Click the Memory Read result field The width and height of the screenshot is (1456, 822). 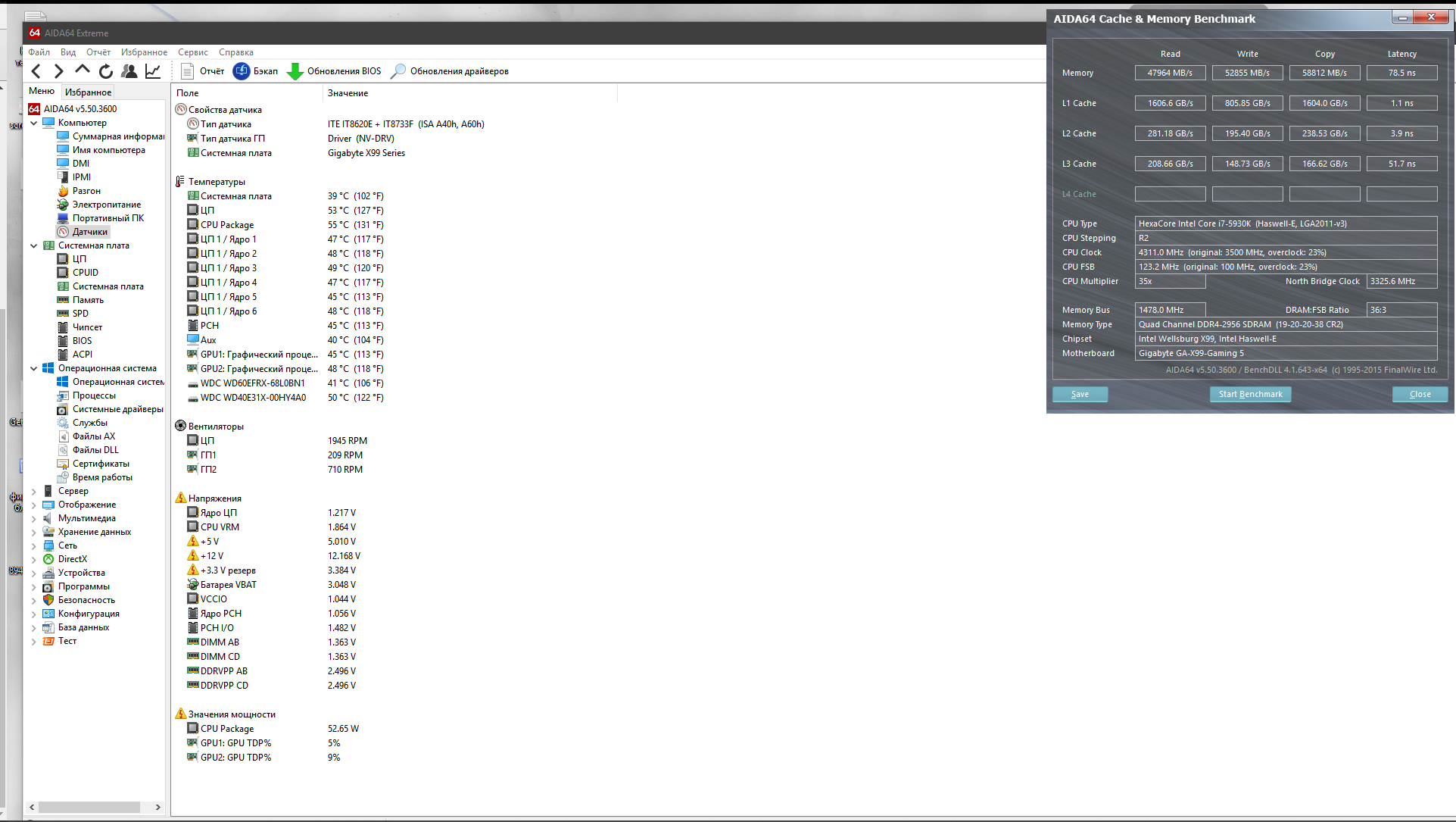(1170, 73)
